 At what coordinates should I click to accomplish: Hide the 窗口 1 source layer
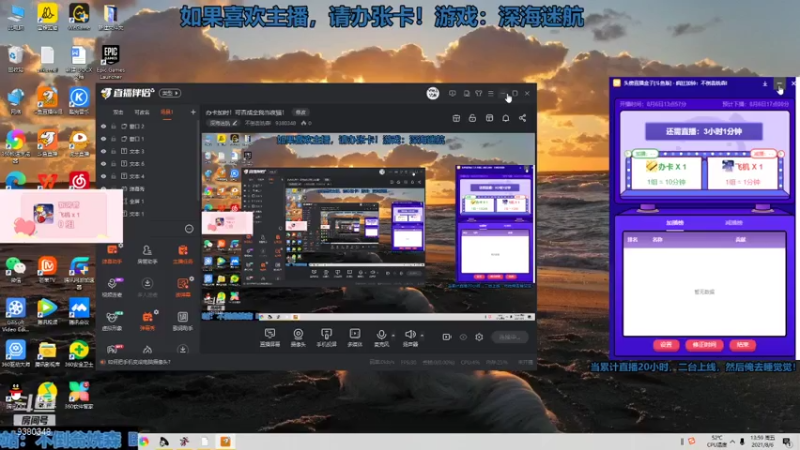click(104, 139)
